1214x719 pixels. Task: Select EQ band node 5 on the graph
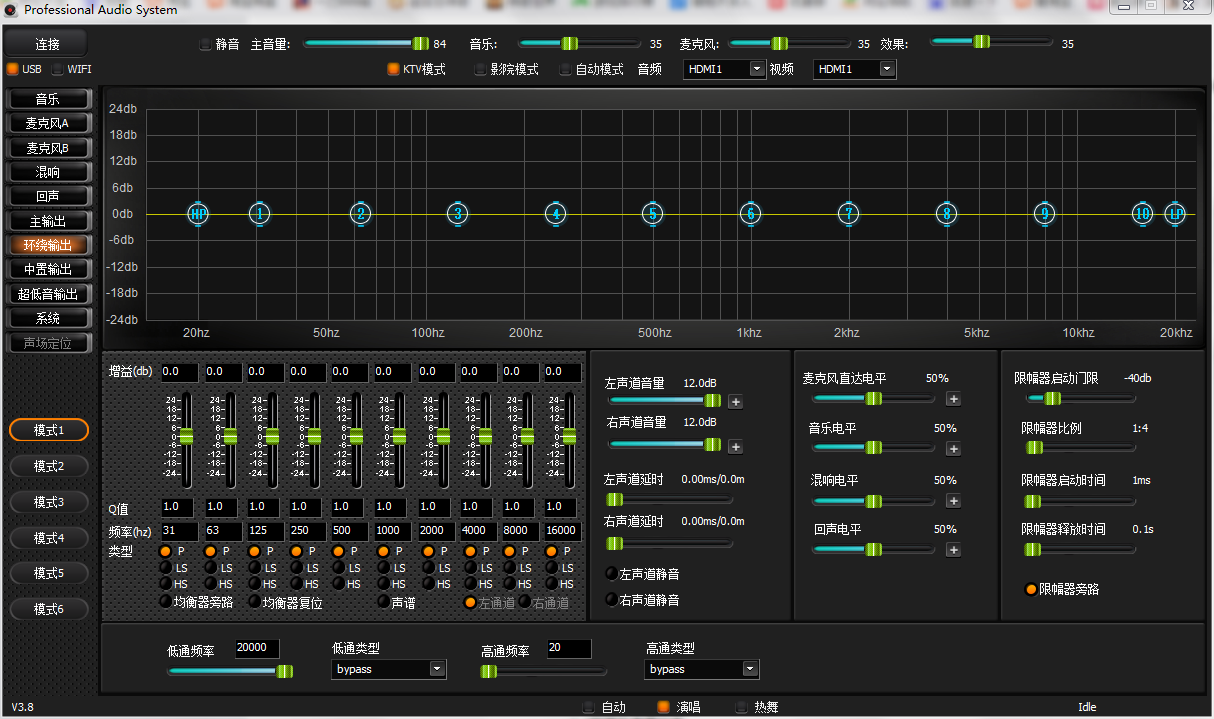[x=653, y=214]
